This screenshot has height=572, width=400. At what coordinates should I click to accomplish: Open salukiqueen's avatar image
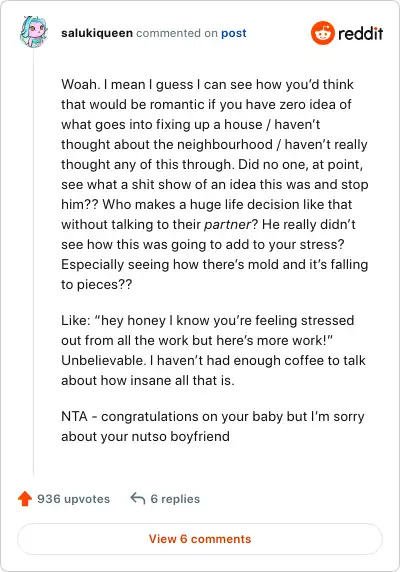tap(34, 32)
